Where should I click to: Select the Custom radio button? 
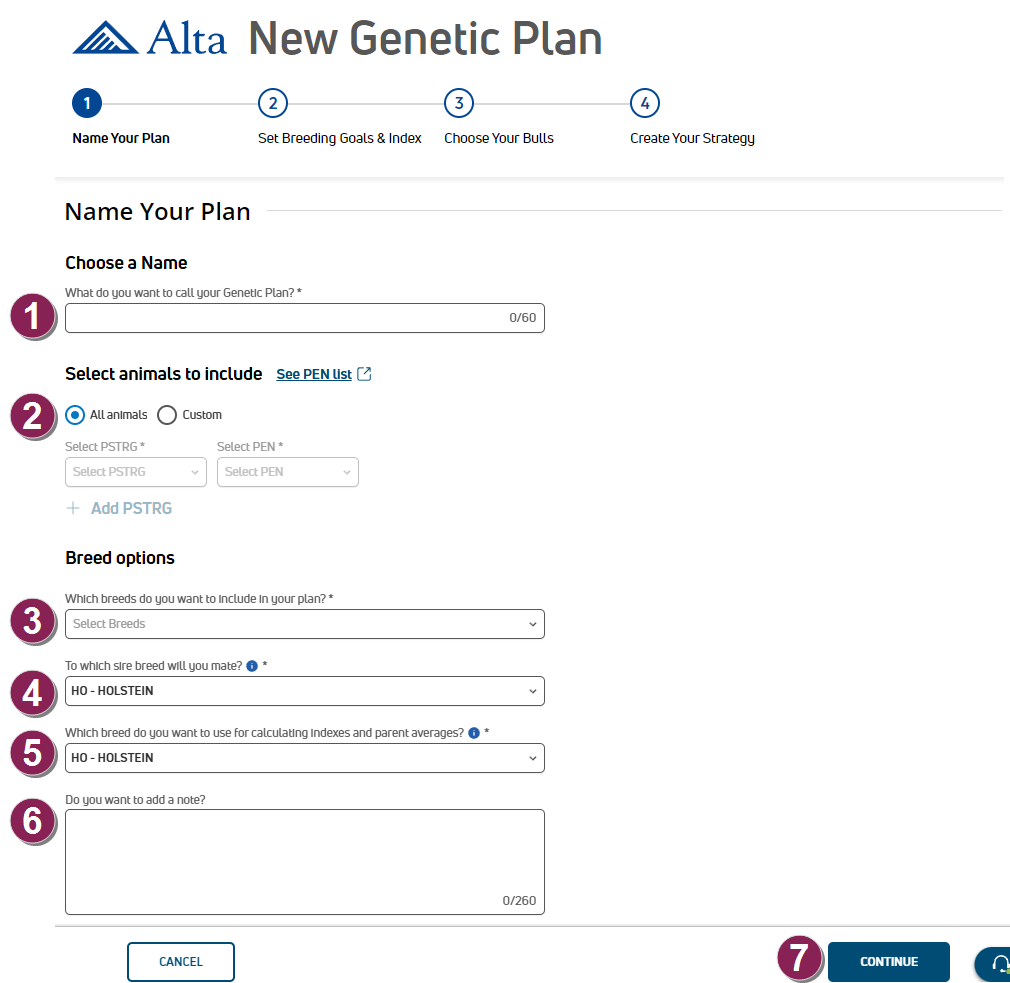pyautogui.click(x=167, y=415)
